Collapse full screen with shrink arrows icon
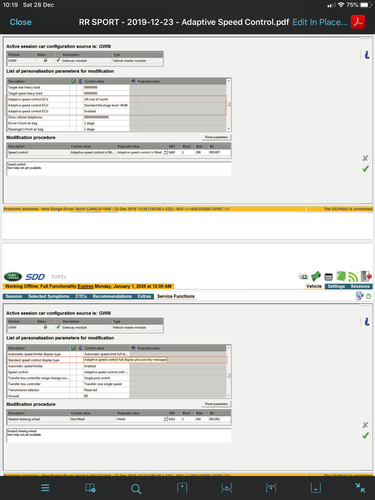375x500 pixels. click(x=360, y=488)
